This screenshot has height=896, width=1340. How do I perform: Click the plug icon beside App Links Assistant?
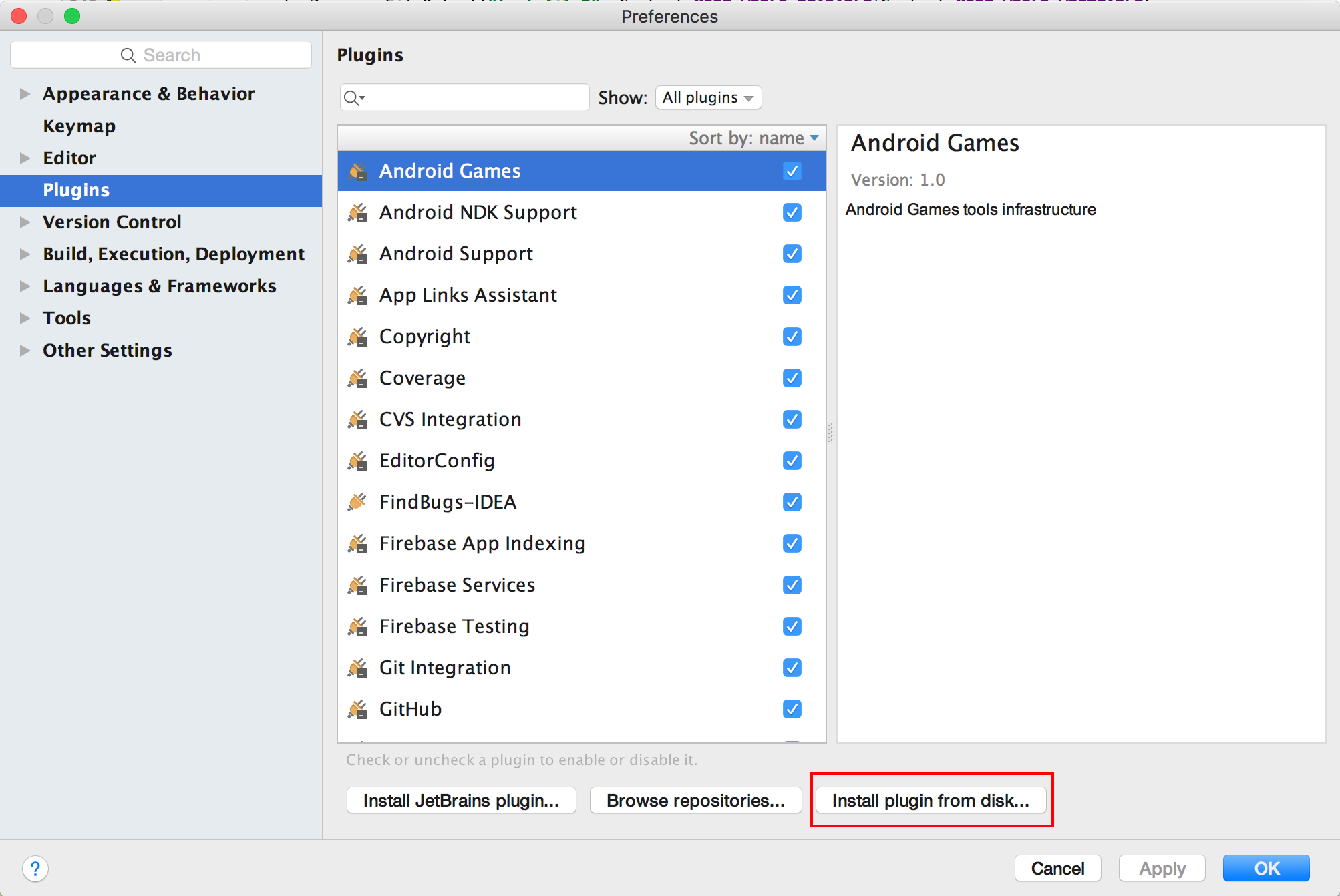point(357,296)
